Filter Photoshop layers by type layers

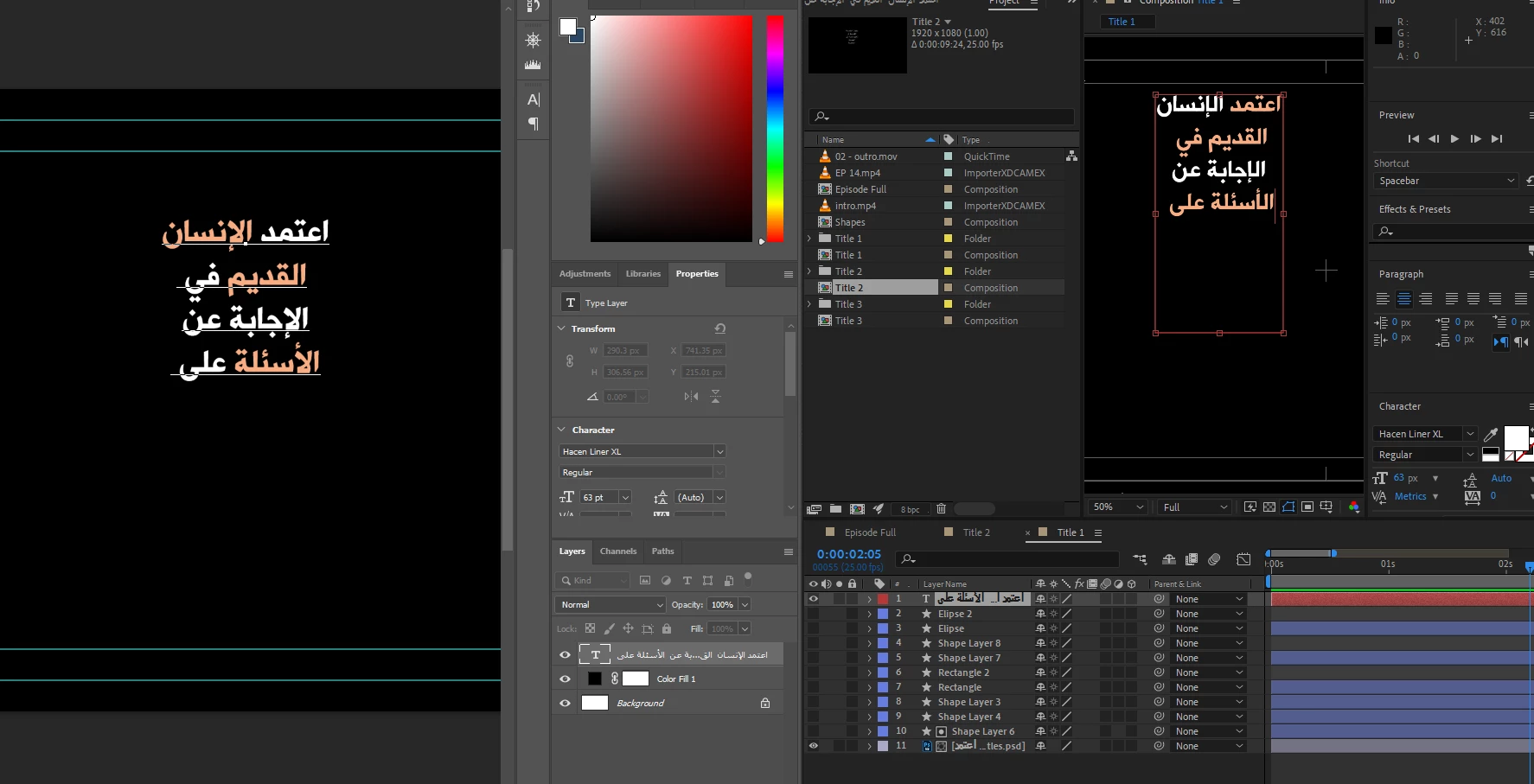687,581
